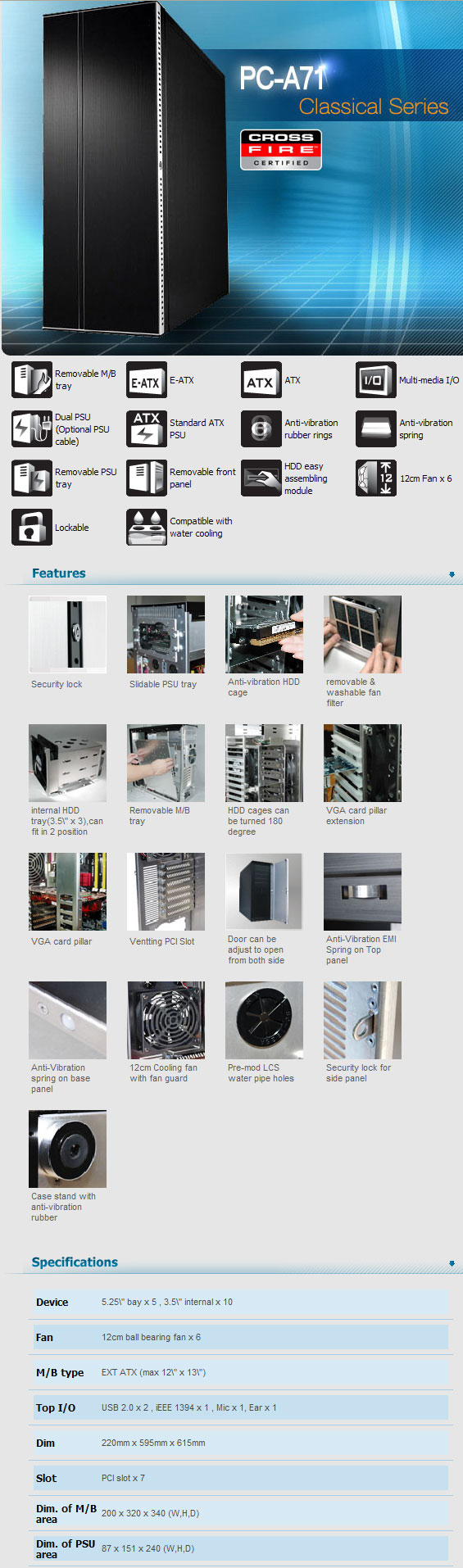Click the PCI slot x 7 value
This screenshot has width=463, height=1568.
click(123, 1478)
